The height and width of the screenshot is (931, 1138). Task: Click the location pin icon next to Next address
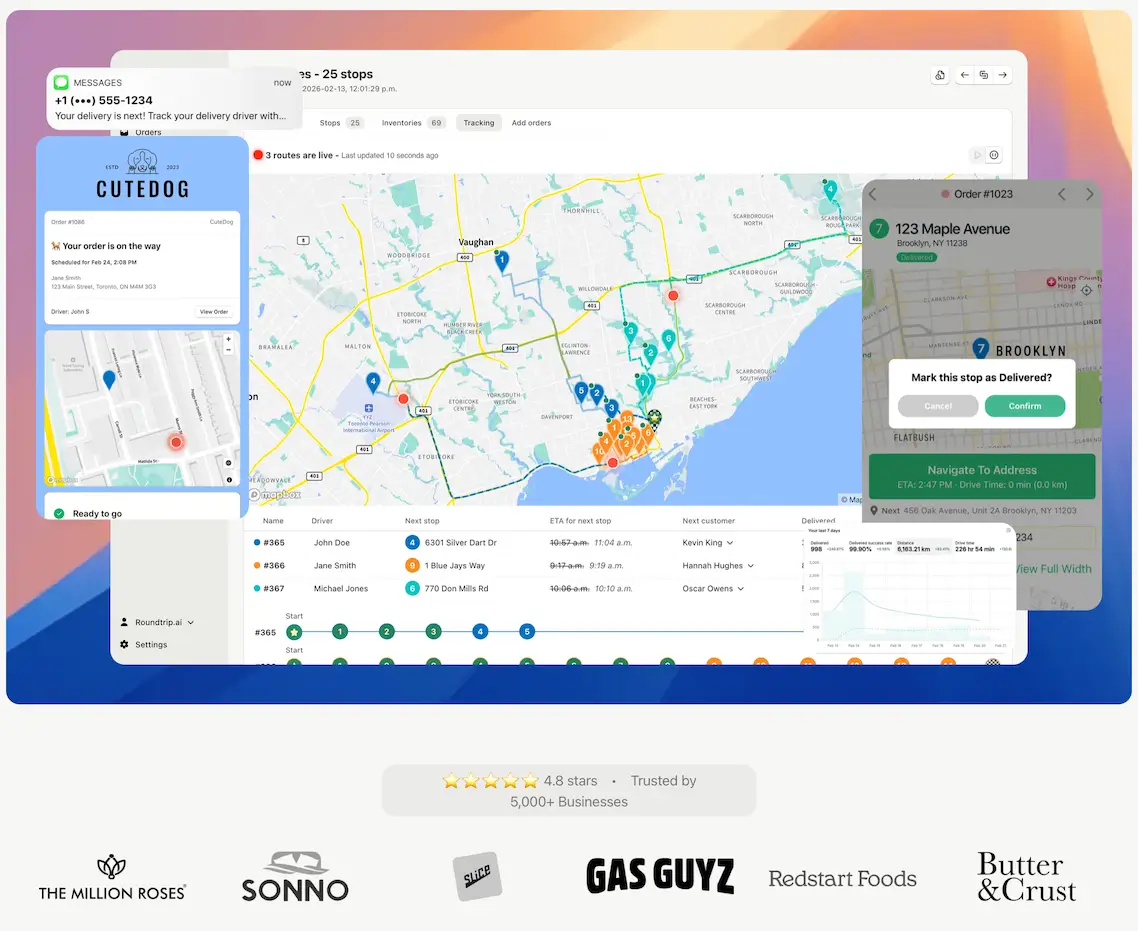874,510
